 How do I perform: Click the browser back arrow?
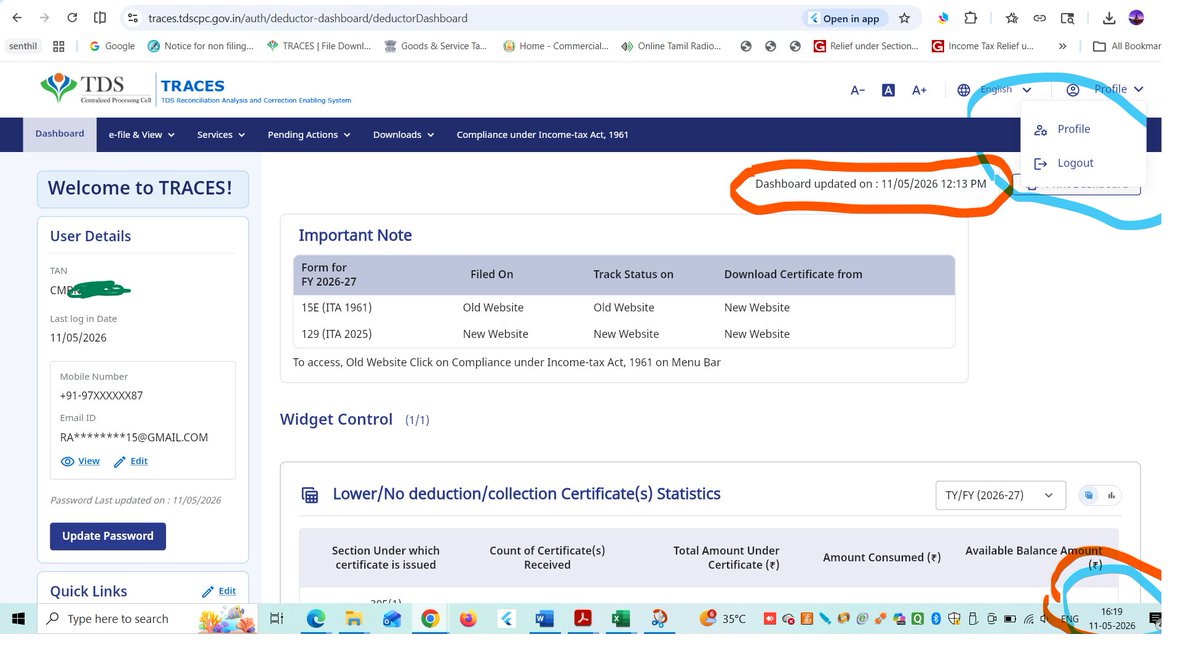point(17,18)
